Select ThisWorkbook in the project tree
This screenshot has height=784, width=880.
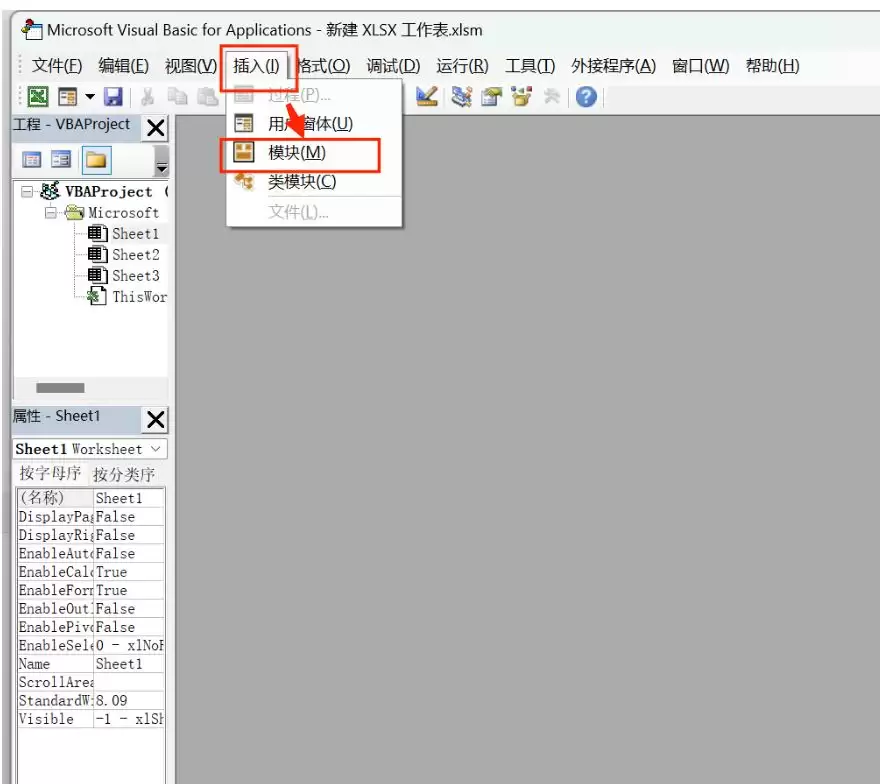pyautogui.click(x=139, y=296)
